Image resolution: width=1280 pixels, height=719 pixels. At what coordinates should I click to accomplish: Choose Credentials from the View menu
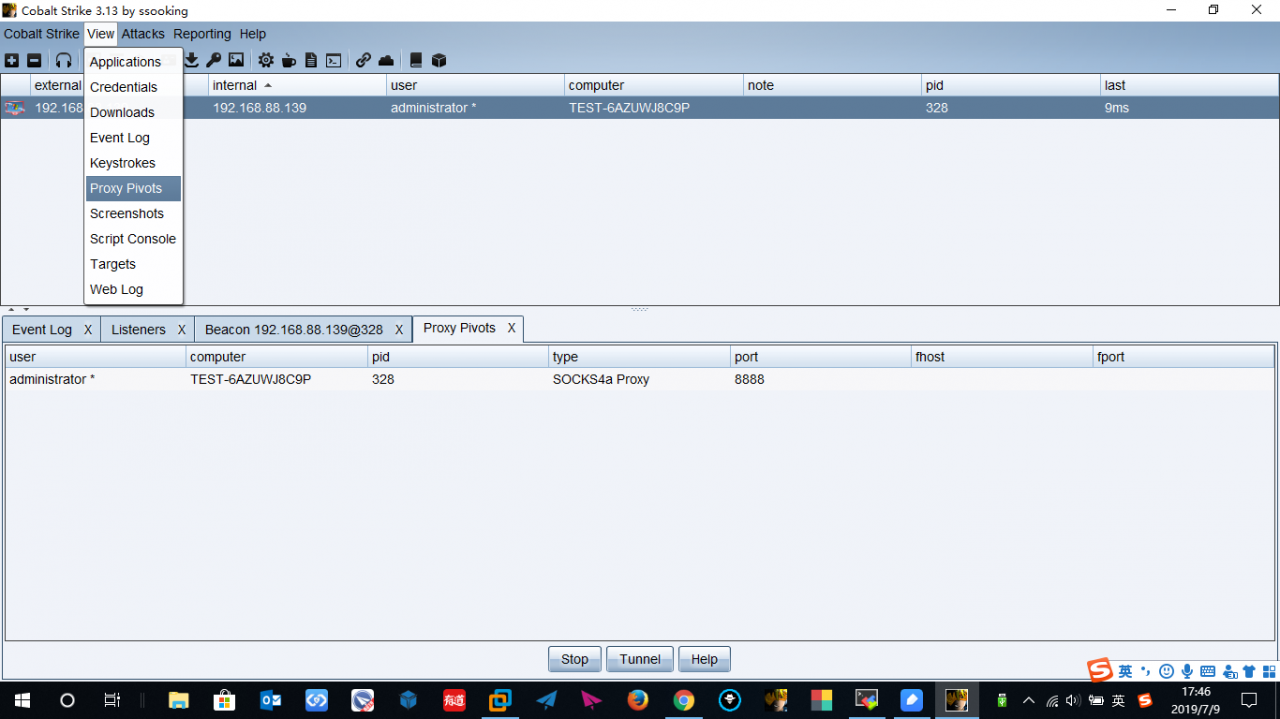pos(133,87)
